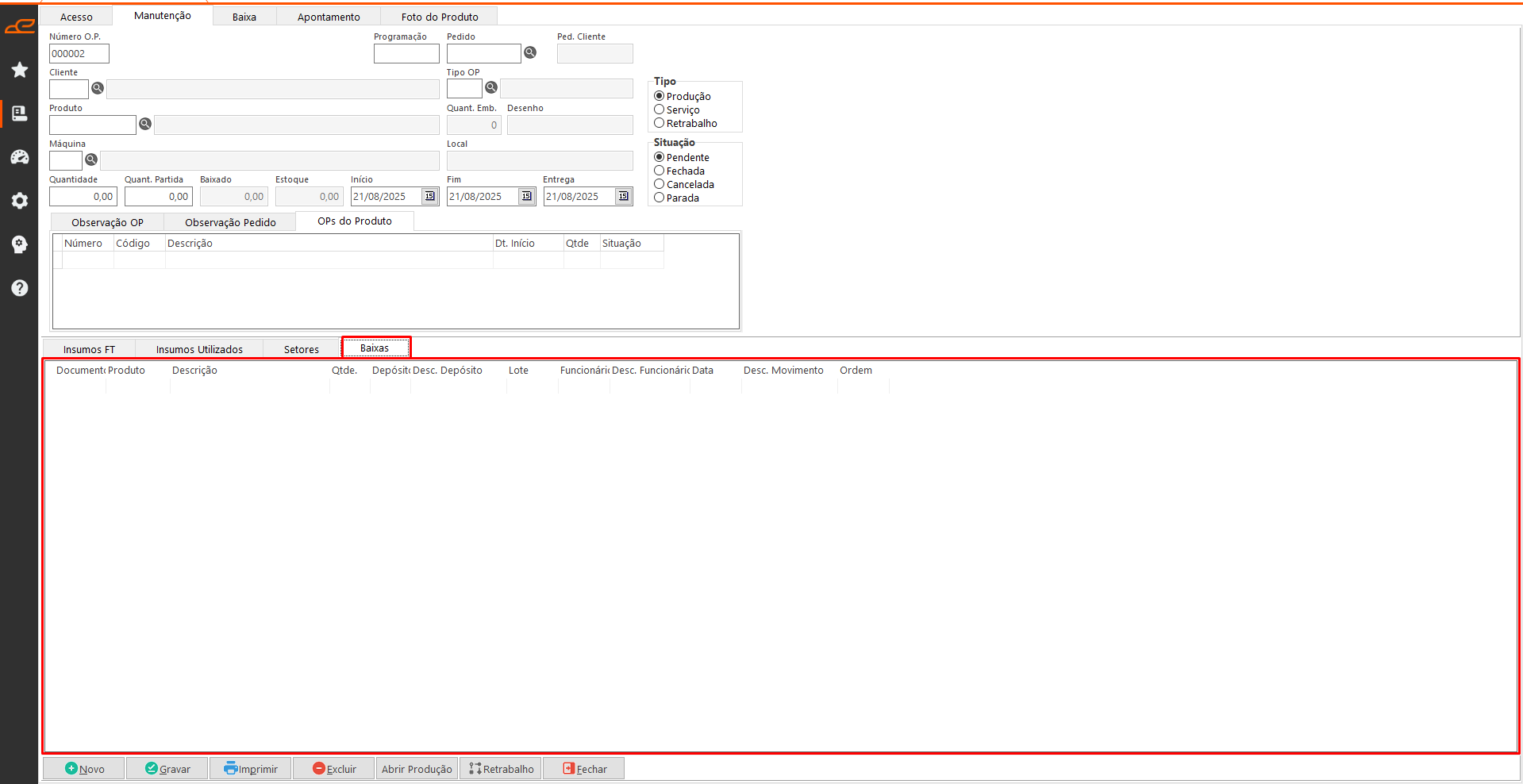
Task: Click the star favorites icon in sidebar
Action: point(20,70)
